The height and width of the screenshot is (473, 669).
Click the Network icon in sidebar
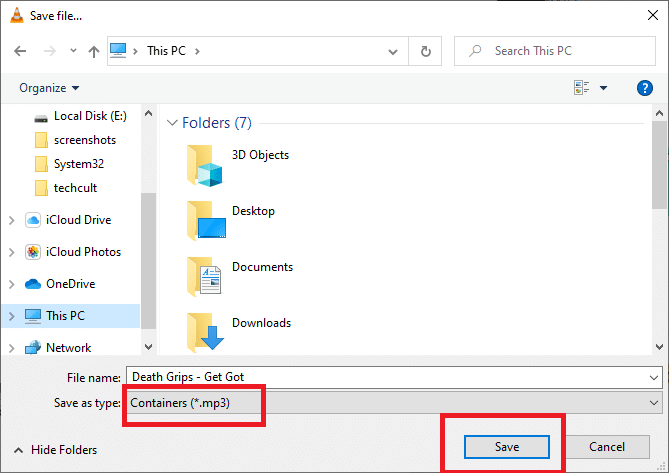point(33,348)
